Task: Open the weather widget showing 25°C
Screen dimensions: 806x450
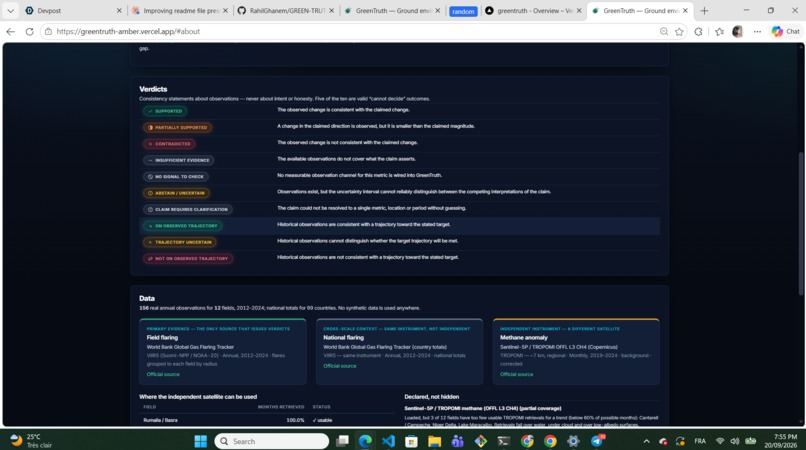Action: pos(32,441)
